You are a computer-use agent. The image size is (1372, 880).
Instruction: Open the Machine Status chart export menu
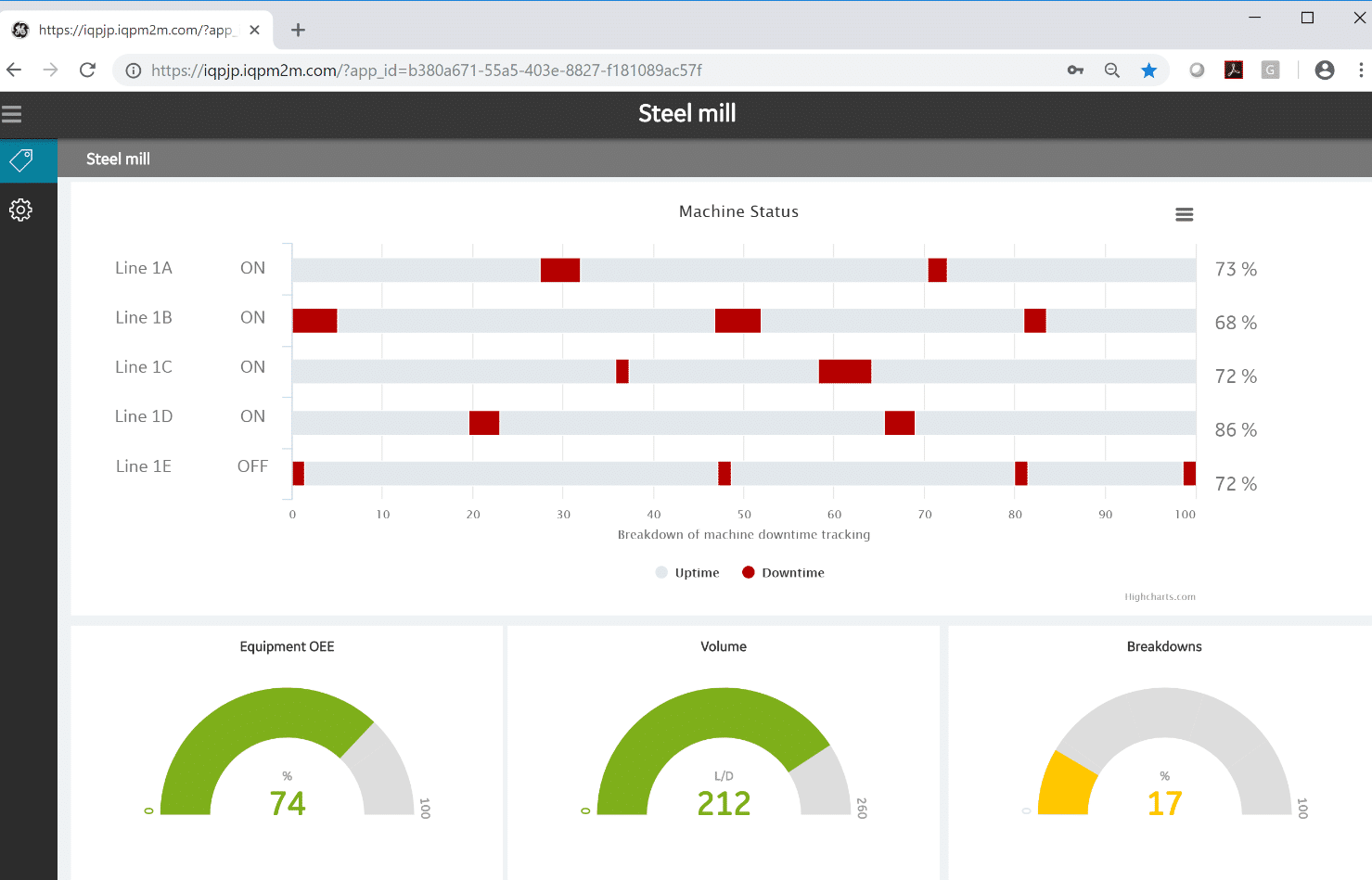[1184, 213]
